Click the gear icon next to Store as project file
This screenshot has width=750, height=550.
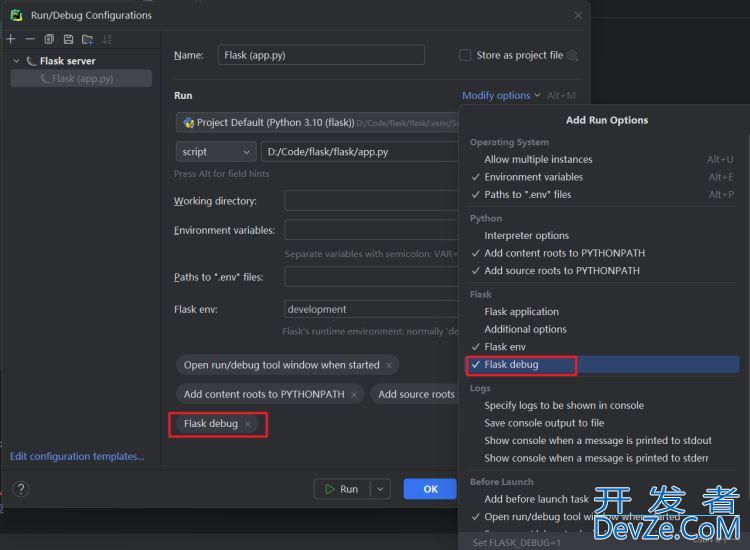click(x=572, y=55)
